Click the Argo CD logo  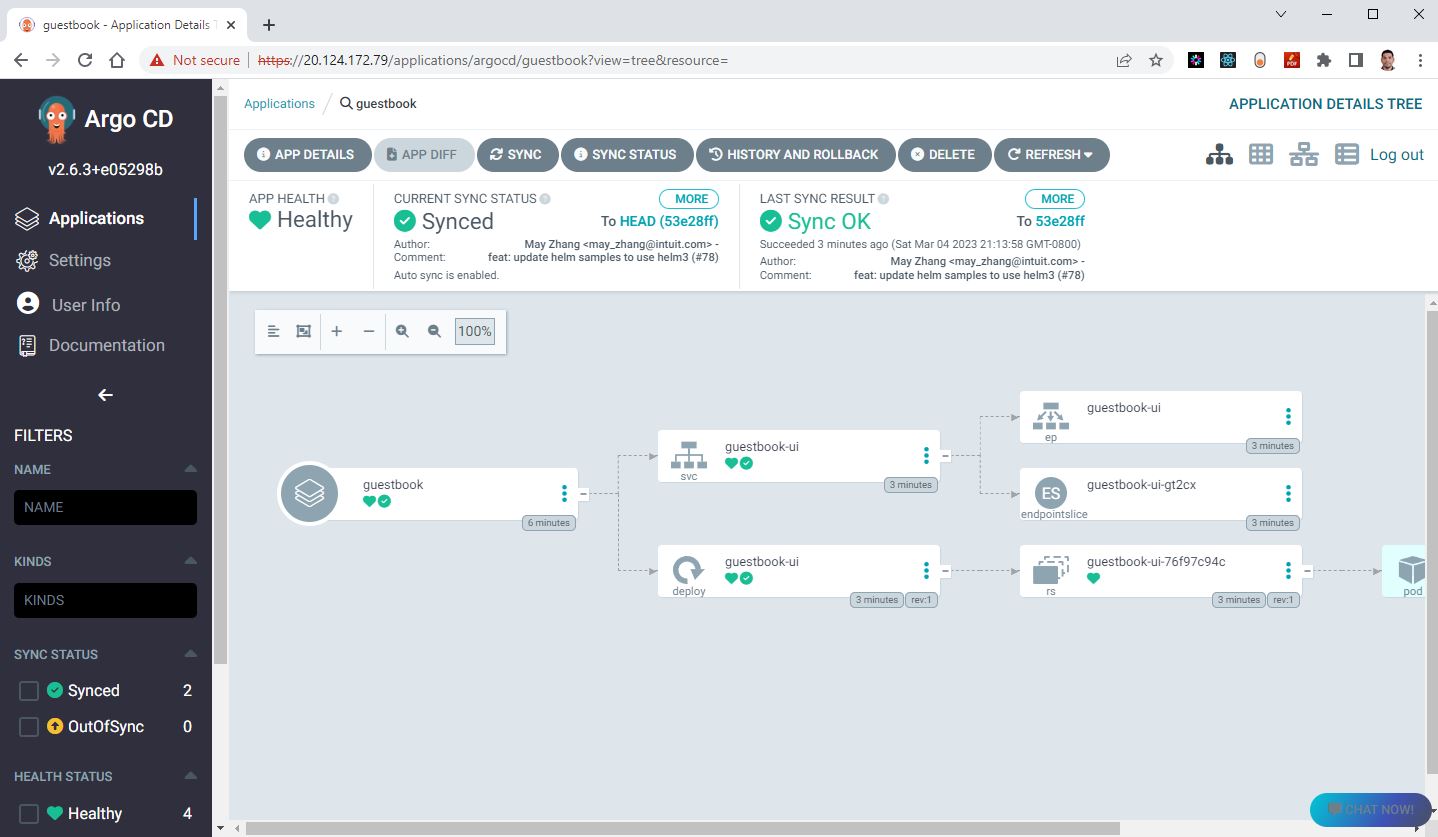[x=57, y=119]
